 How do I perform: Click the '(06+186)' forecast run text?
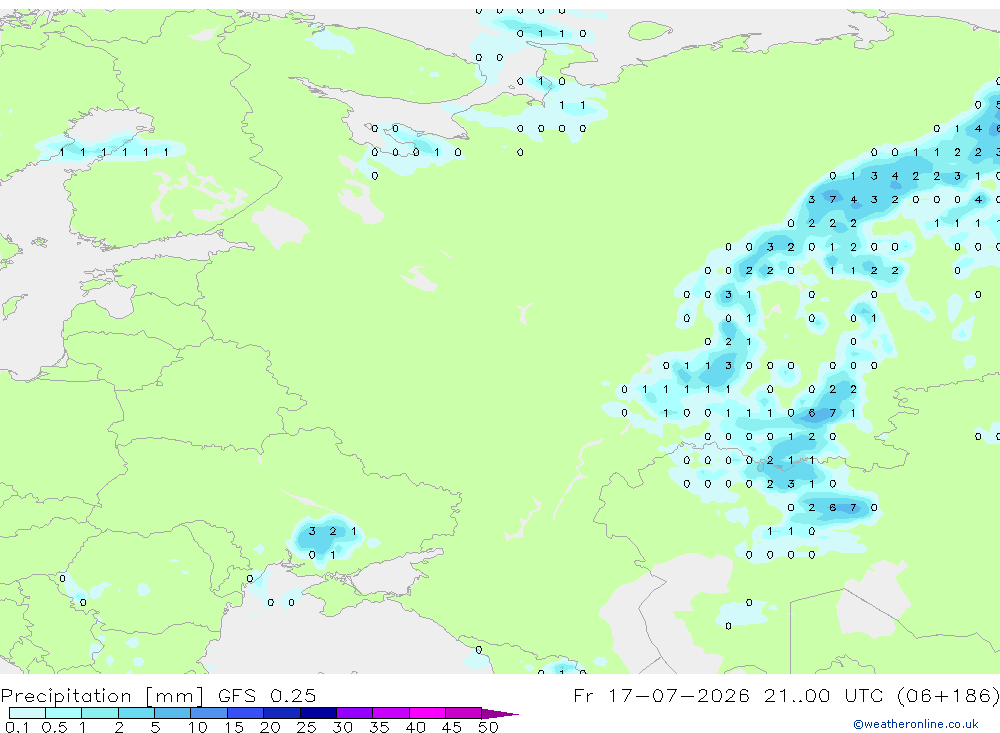(948, 695)
